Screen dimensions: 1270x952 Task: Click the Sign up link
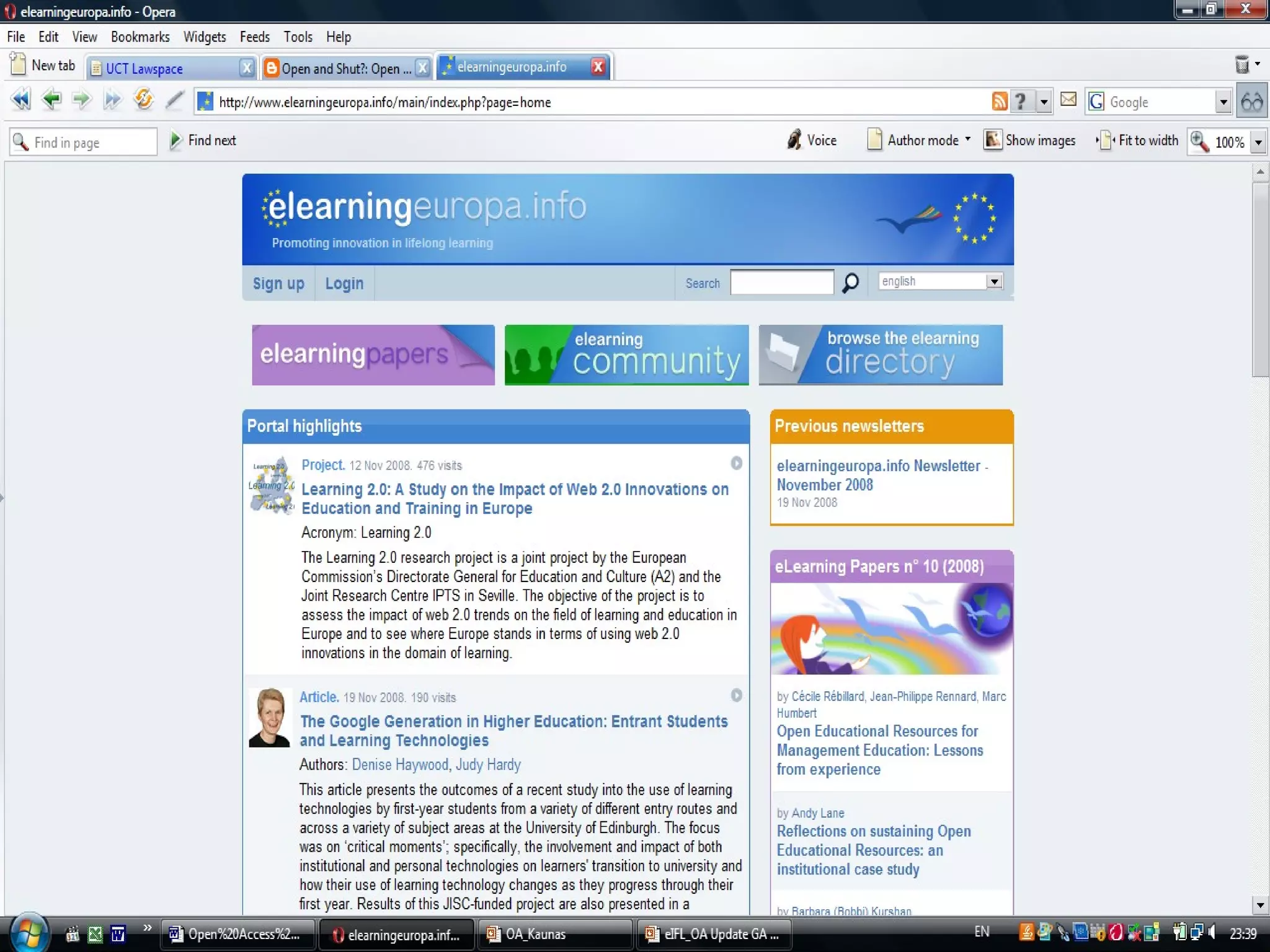[278, 283]
